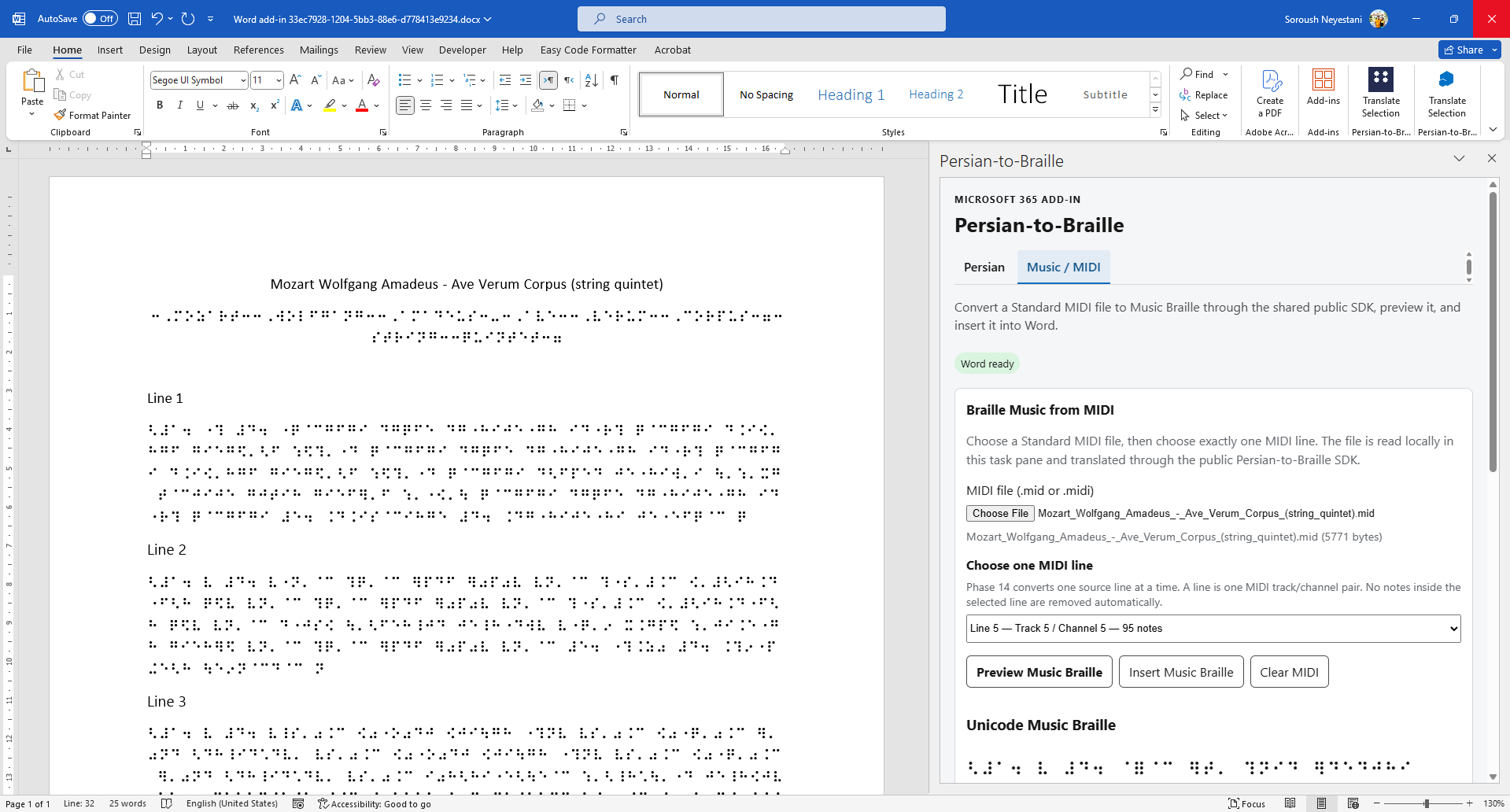The image size is (1510, 812).
Task: Open the Layout ribbon tab
Action: [202, 50]
